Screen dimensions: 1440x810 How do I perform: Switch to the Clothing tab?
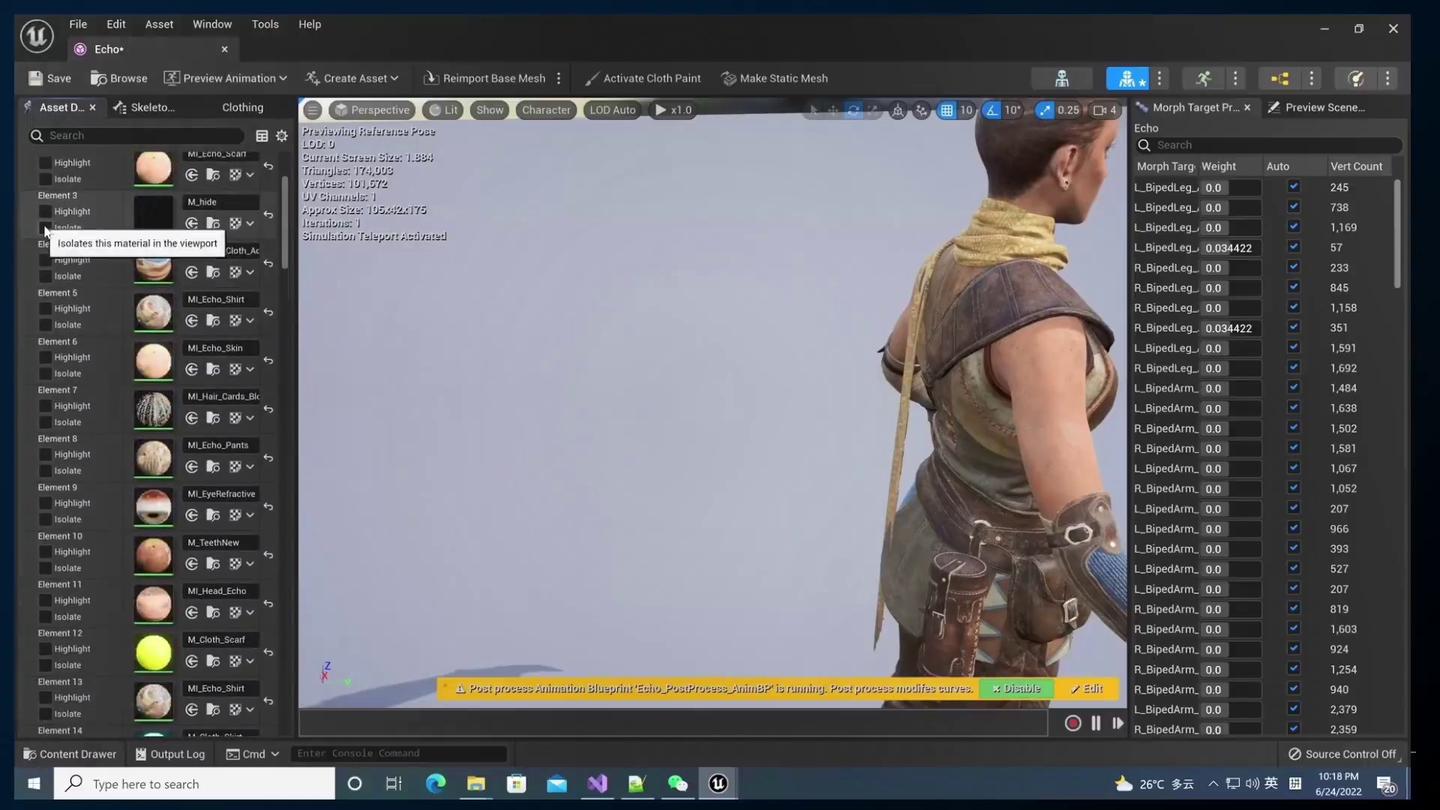243,107
